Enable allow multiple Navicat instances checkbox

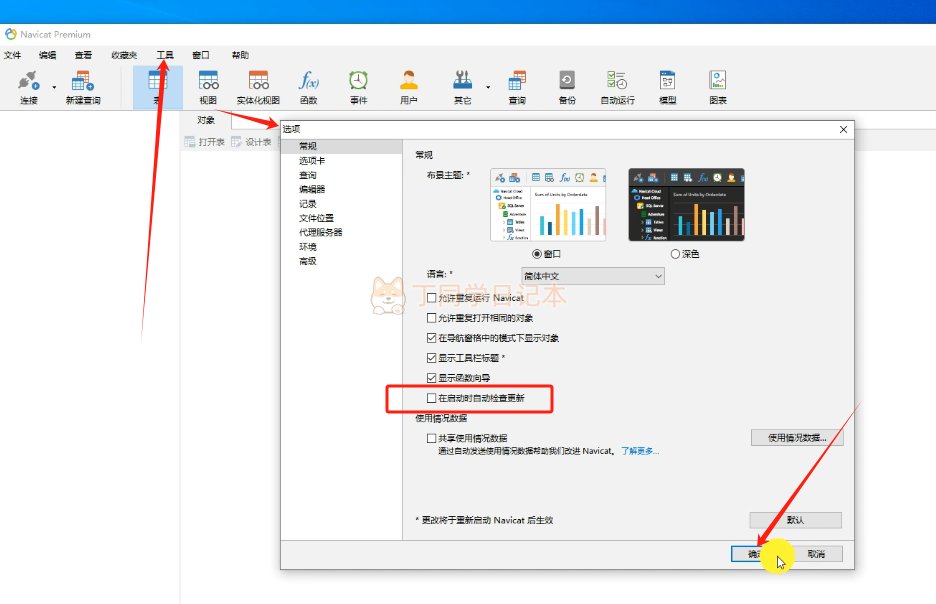[432, 298]
